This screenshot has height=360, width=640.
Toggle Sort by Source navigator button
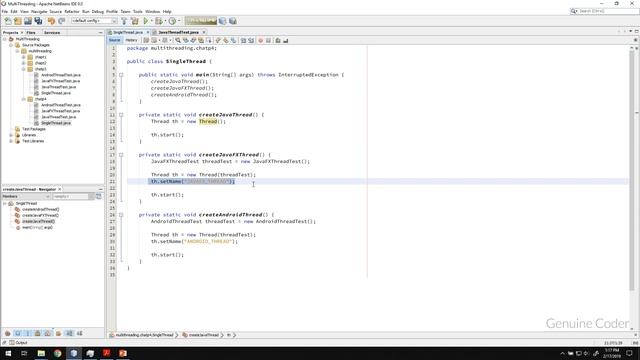pos(80,333)
